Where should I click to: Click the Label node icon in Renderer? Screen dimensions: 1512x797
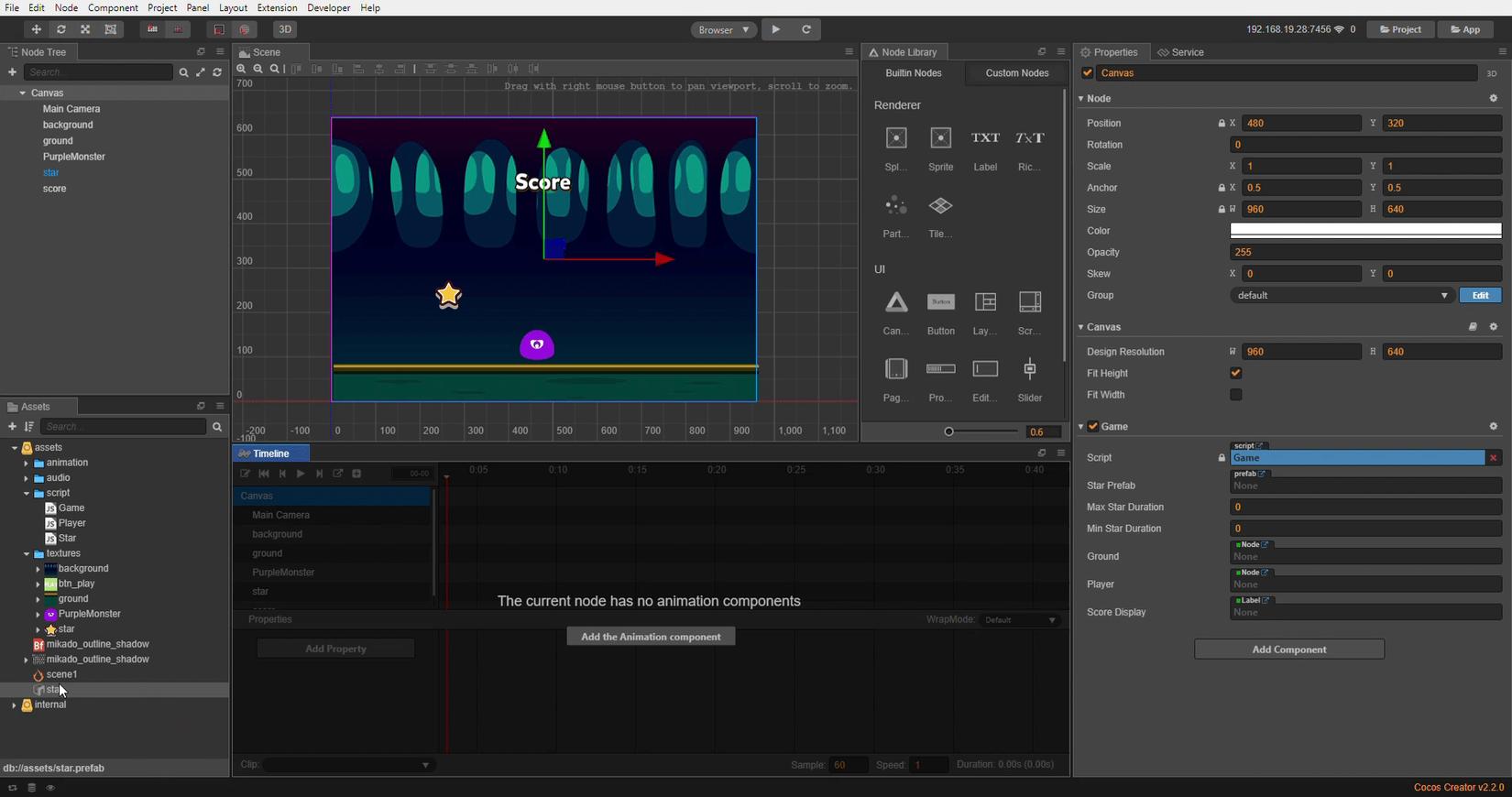[985, 138]
